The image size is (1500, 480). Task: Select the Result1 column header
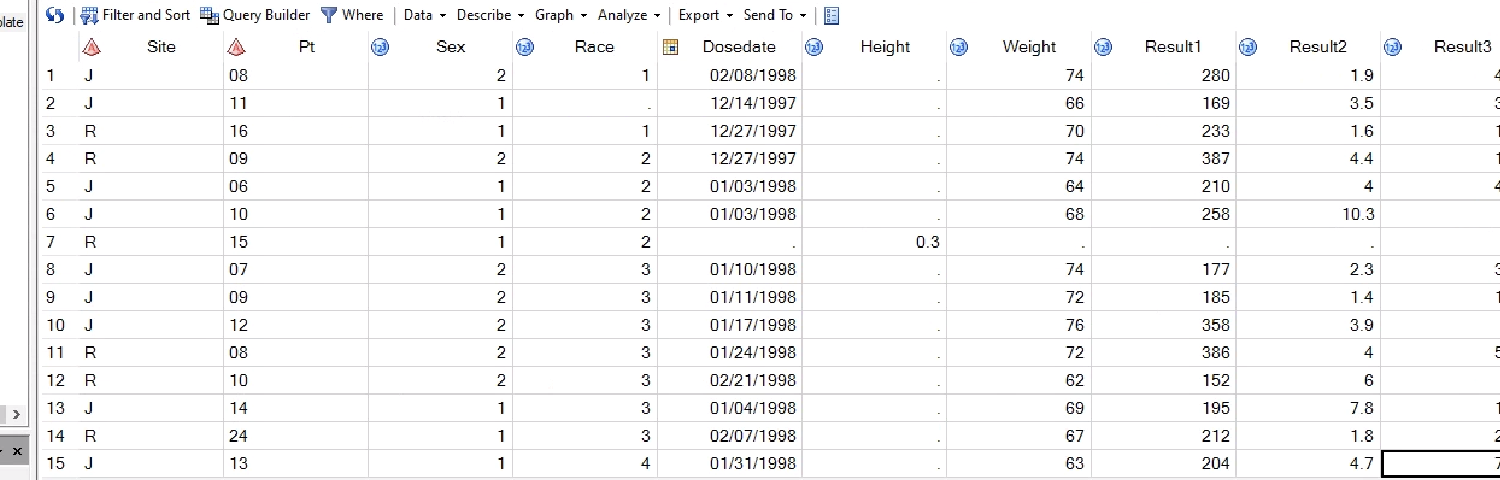click(1173, 47)
